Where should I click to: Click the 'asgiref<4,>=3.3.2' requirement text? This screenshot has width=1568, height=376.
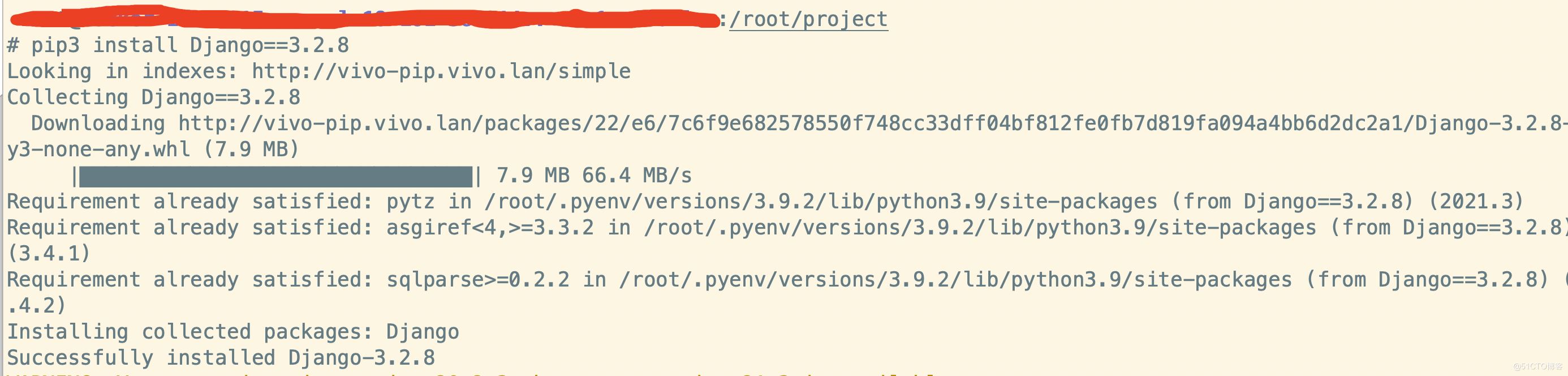489,228
